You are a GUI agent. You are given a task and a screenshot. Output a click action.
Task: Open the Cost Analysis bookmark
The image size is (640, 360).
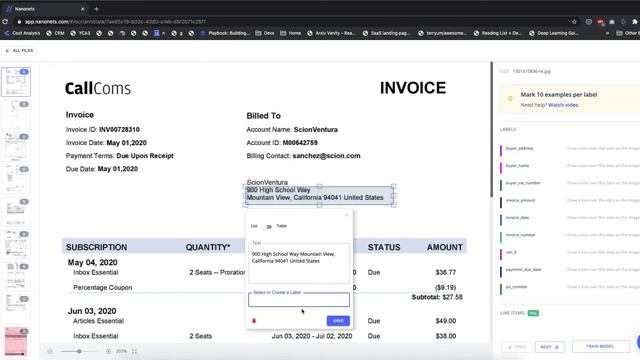(22, 33)
